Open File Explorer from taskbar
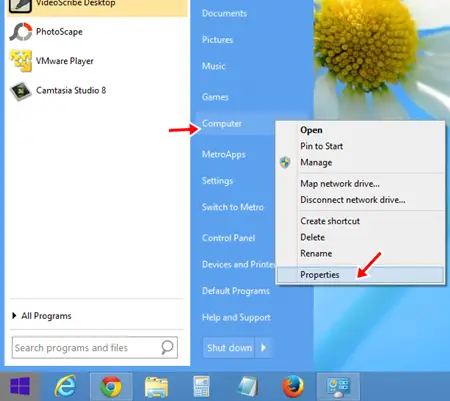 (x=156, y=387)
